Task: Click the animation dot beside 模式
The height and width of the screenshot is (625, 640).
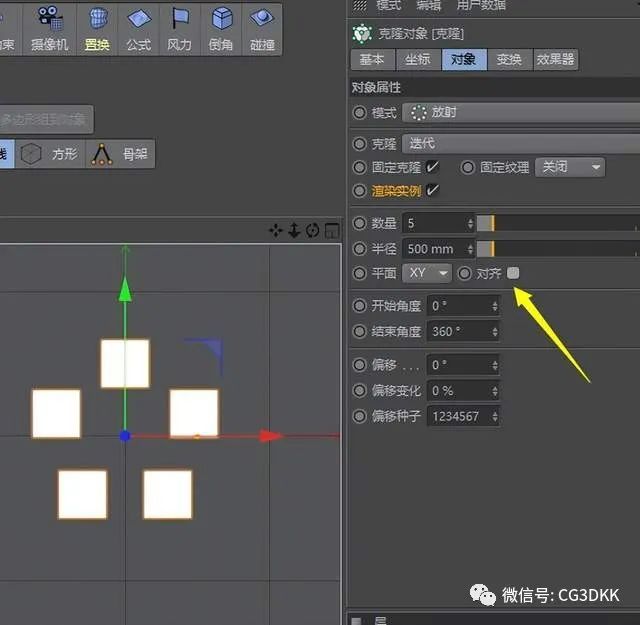Action: coord(360,112)
